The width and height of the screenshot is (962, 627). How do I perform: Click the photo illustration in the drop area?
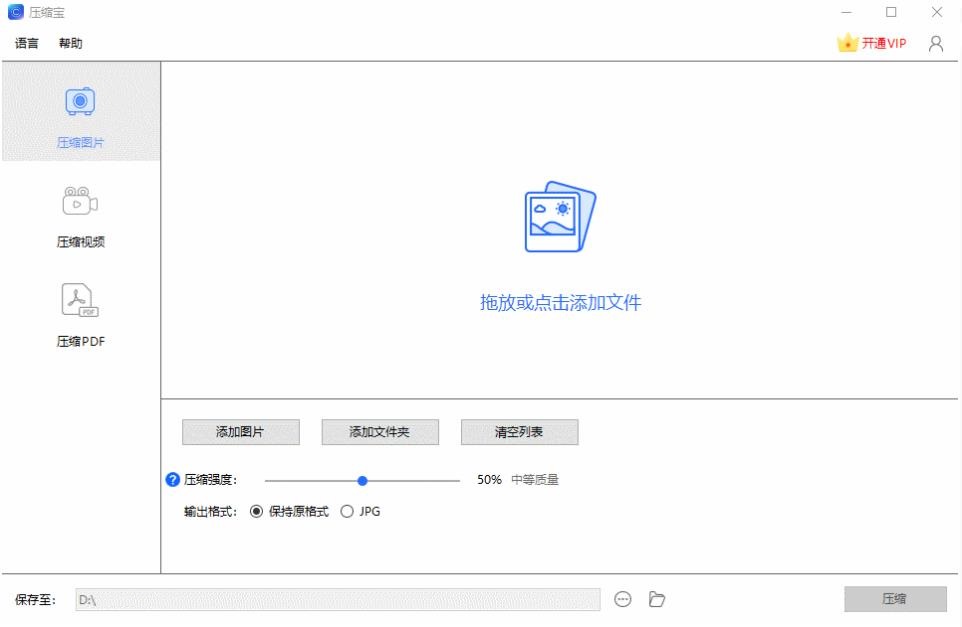click(560, 216)
